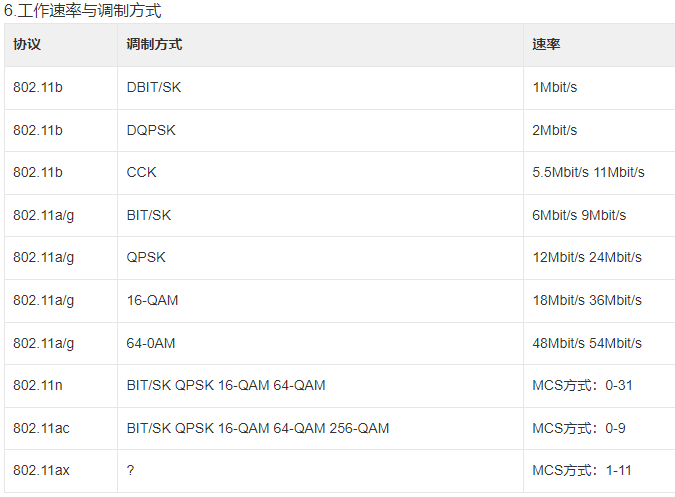This screenshot has width=675, height=497.
Task: Click the 16-QAM modulation cell
Action: point(152,300)
